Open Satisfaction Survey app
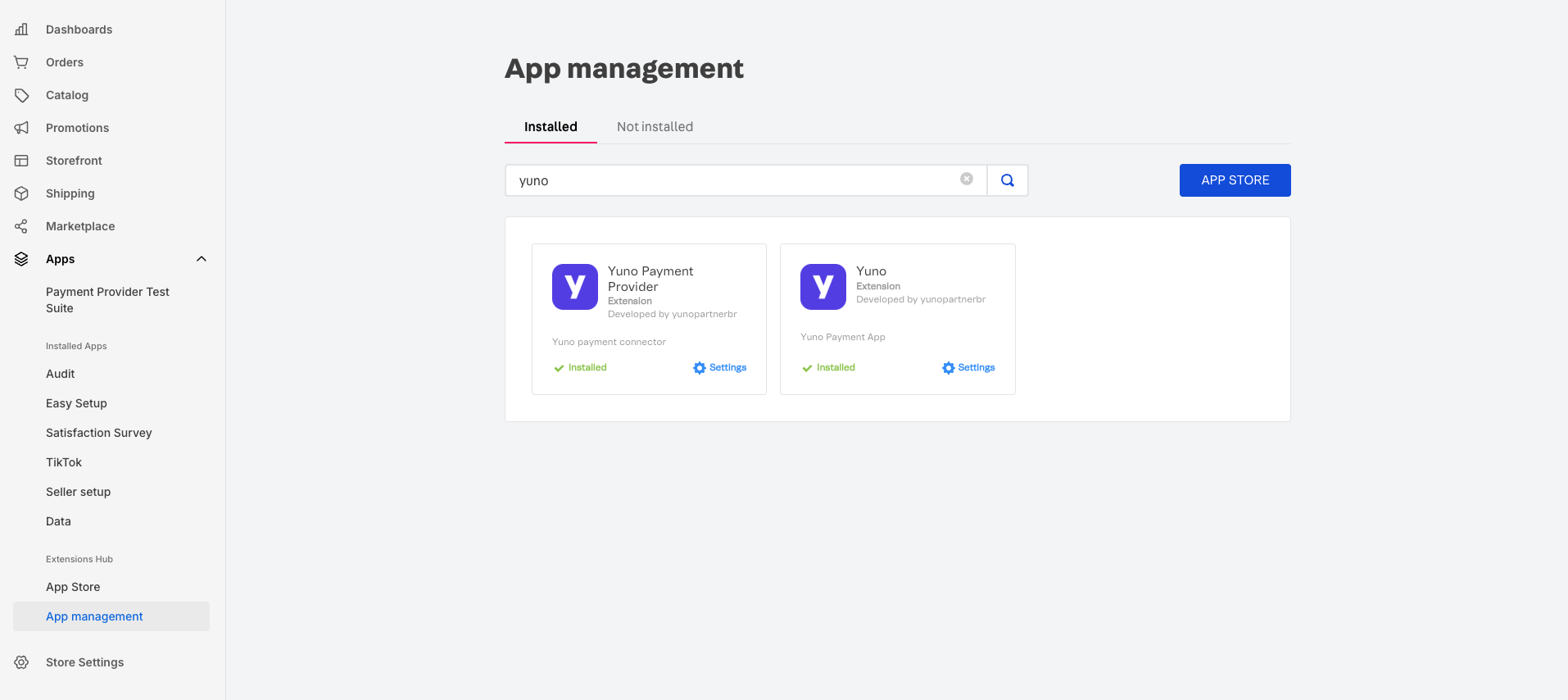The height and width of the screenshot is (700, 1568). [x=99, y=433]
